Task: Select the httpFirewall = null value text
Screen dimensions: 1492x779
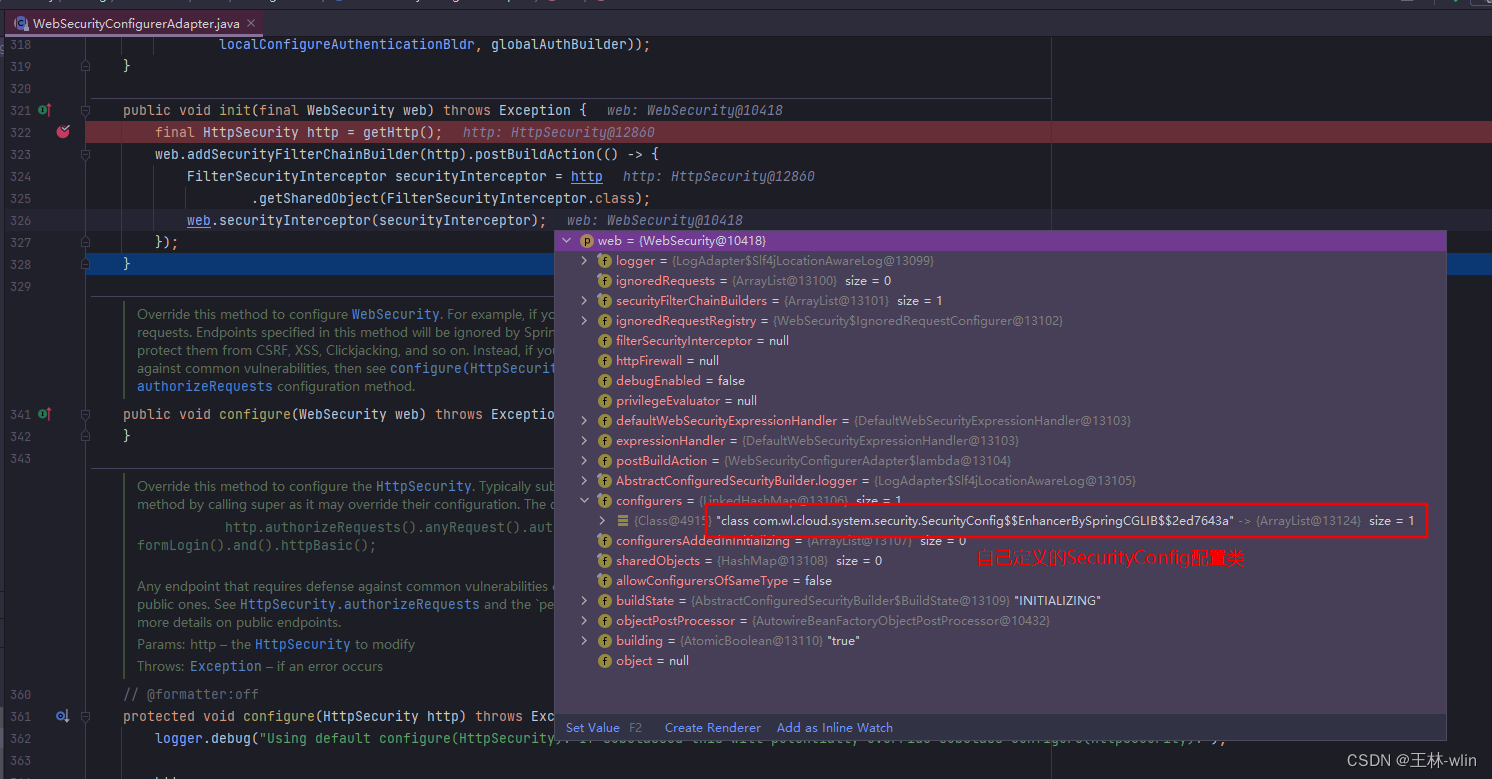Action: (667, 361)
